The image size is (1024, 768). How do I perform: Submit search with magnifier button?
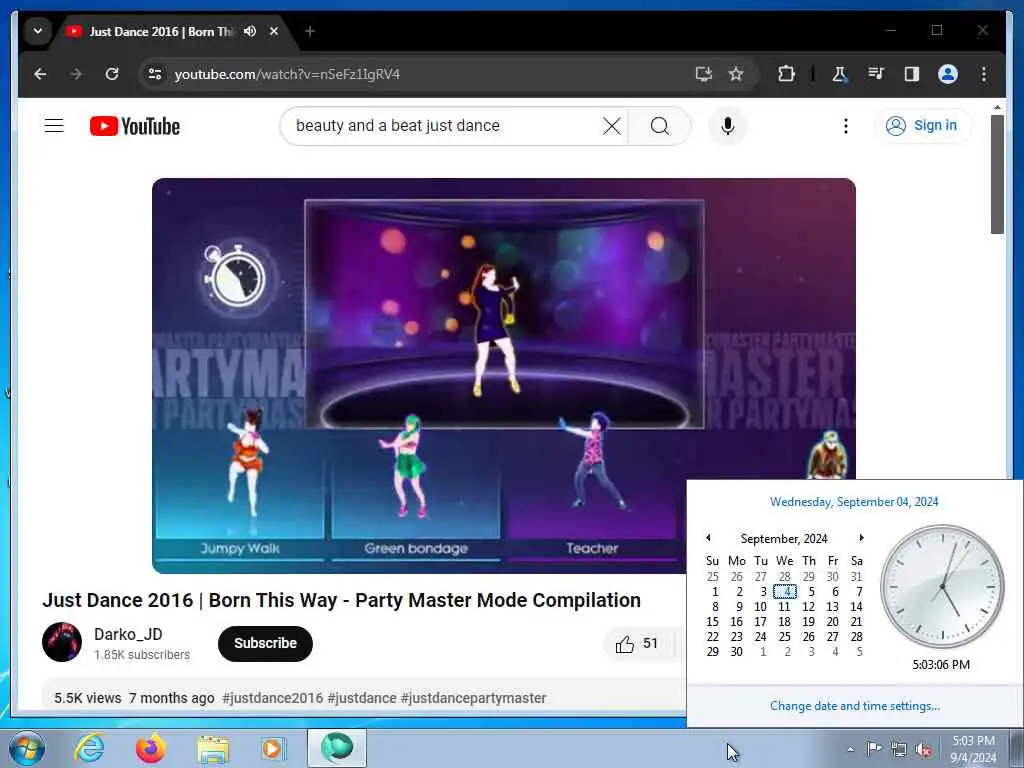660,125
